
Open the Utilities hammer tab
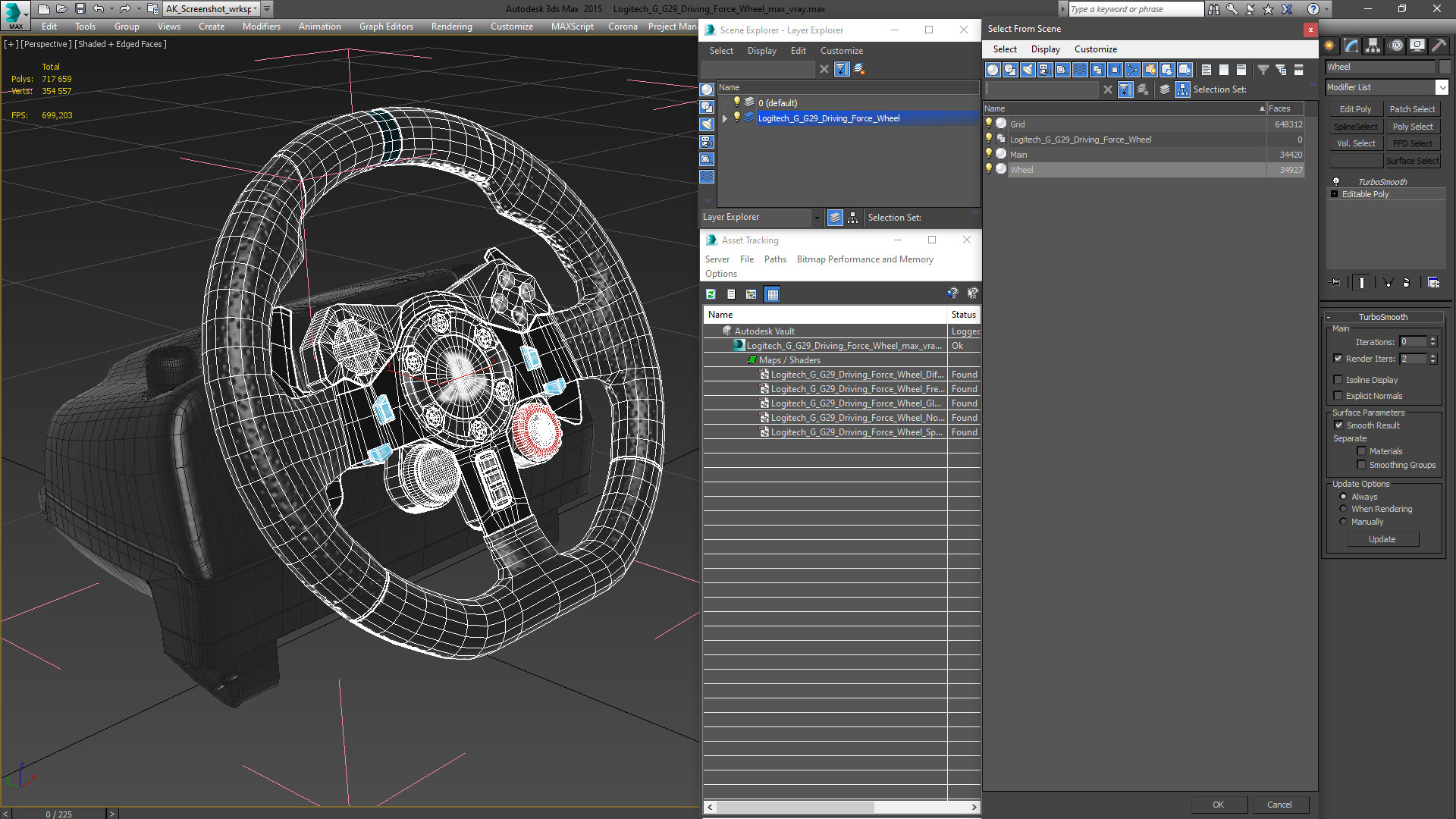tap(1439, 45)
